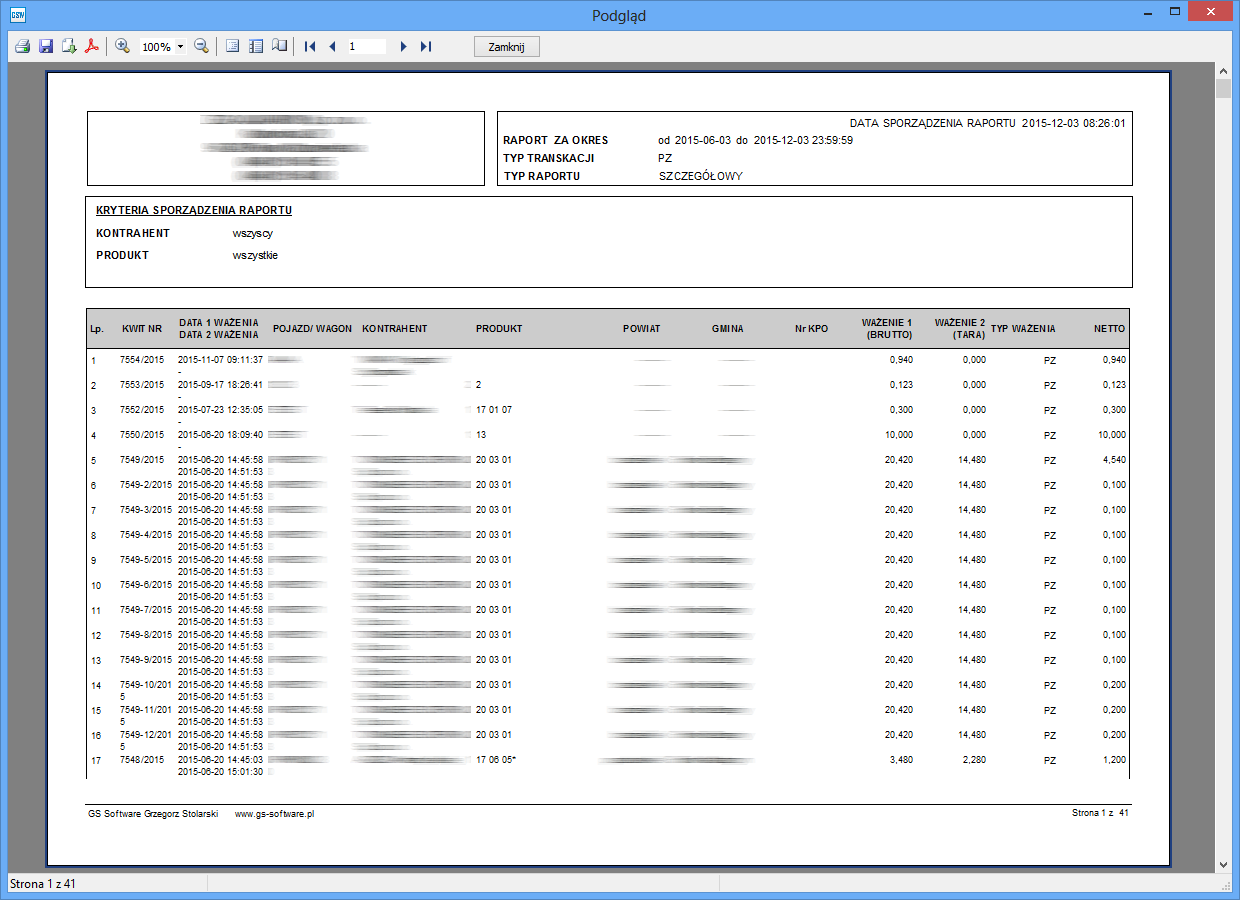Zoom in with magnifier plus icon
Viewport: 1240px width, 900px height.
(x=122, y=46)
